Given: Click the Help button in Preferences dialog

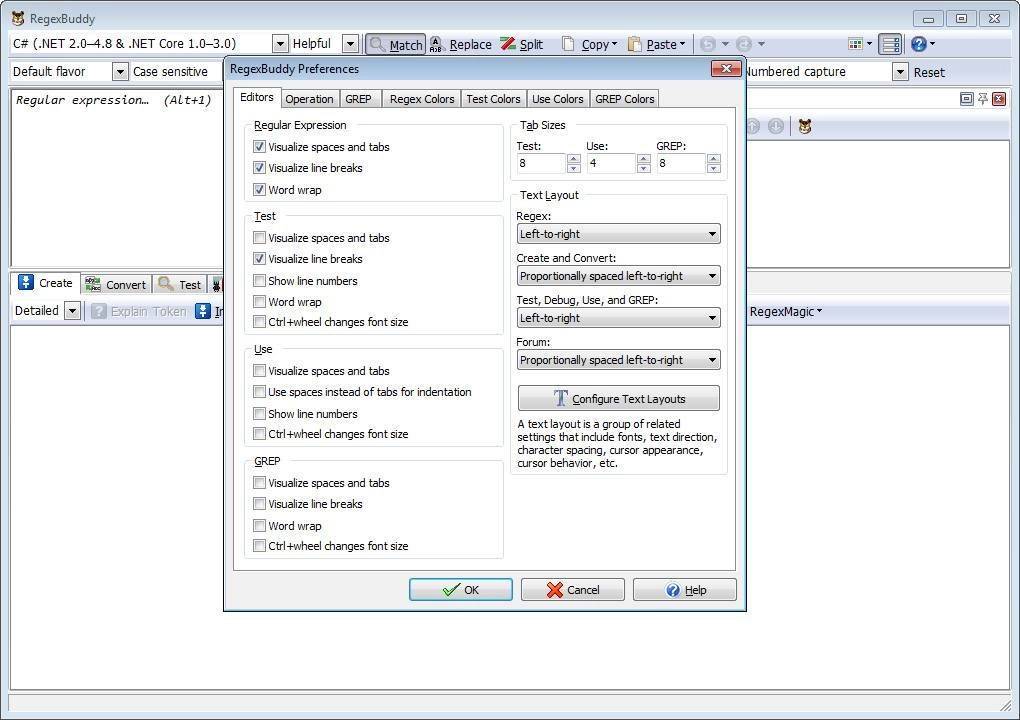Looking at the screenshot, I should coord(685,590).
